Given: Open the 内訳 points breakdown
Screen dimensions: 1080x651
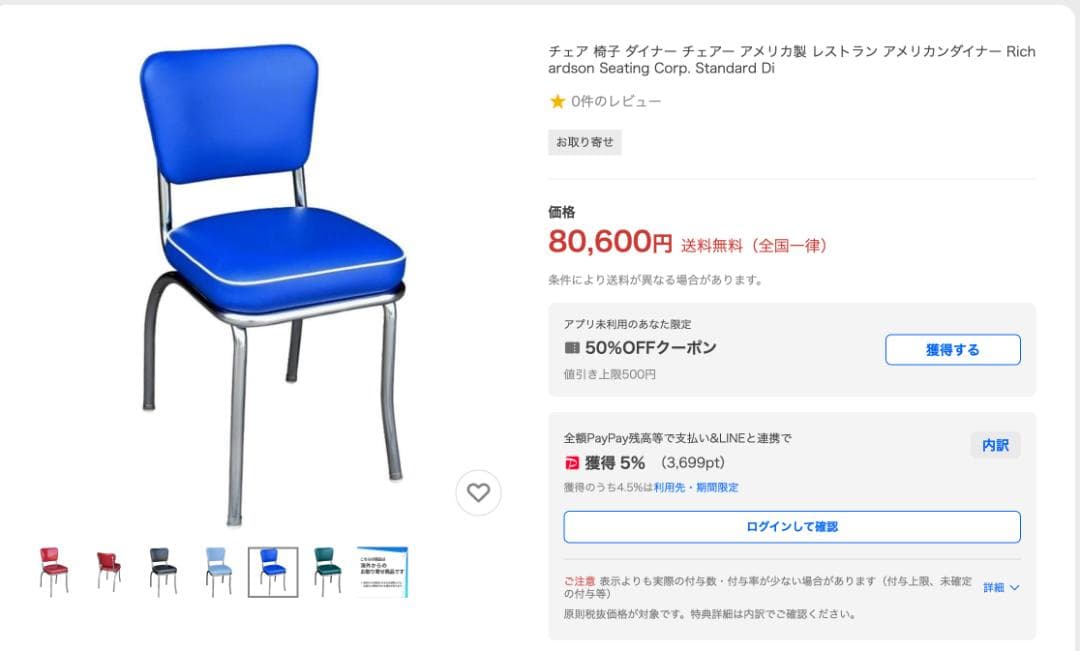Looking at the screenshot, I should click(x=995, y=444).
